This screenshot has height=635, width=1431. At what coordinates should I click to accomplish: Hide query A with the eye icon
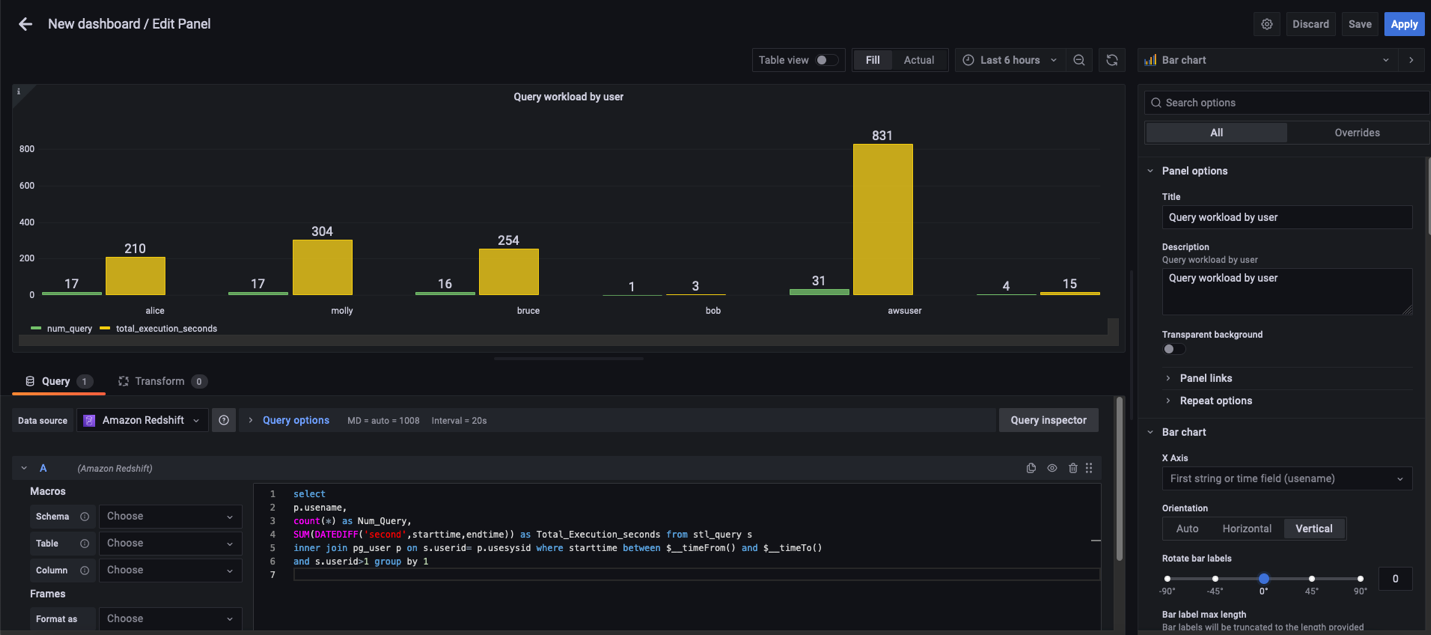(1052, 468)
